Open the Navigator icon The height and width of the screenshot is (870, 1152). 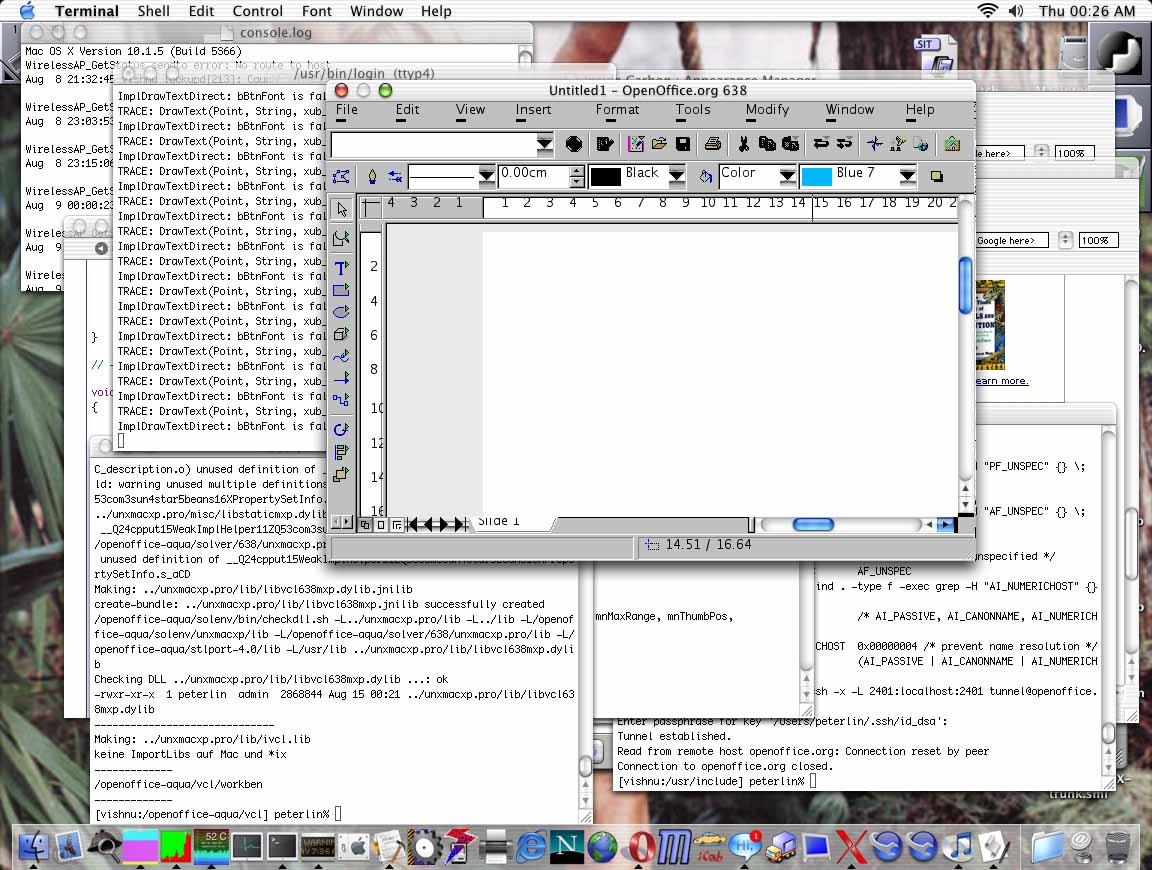874,144
